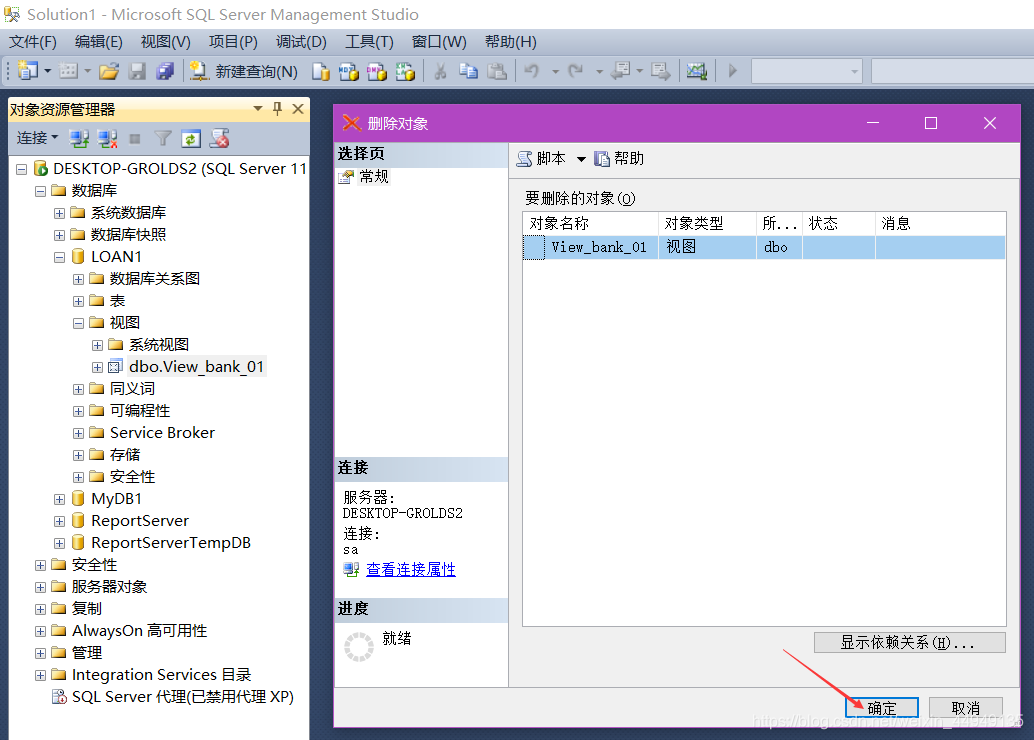This screenshot has width=1034, height=740.
Task: Click the Filter funnel icon
Action: coord(163,139)
